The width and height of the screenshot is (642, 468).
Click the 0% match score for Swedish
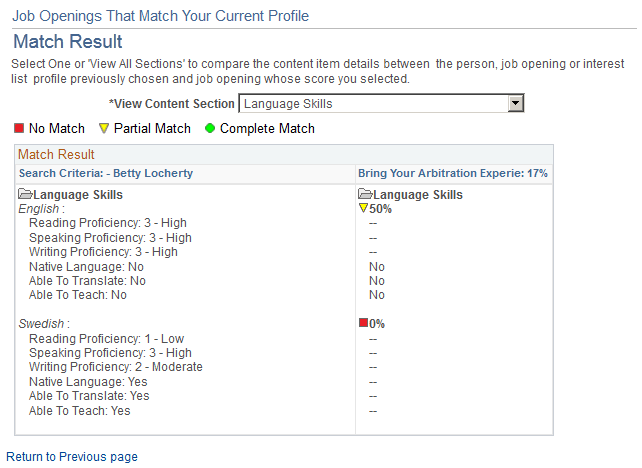377,324
